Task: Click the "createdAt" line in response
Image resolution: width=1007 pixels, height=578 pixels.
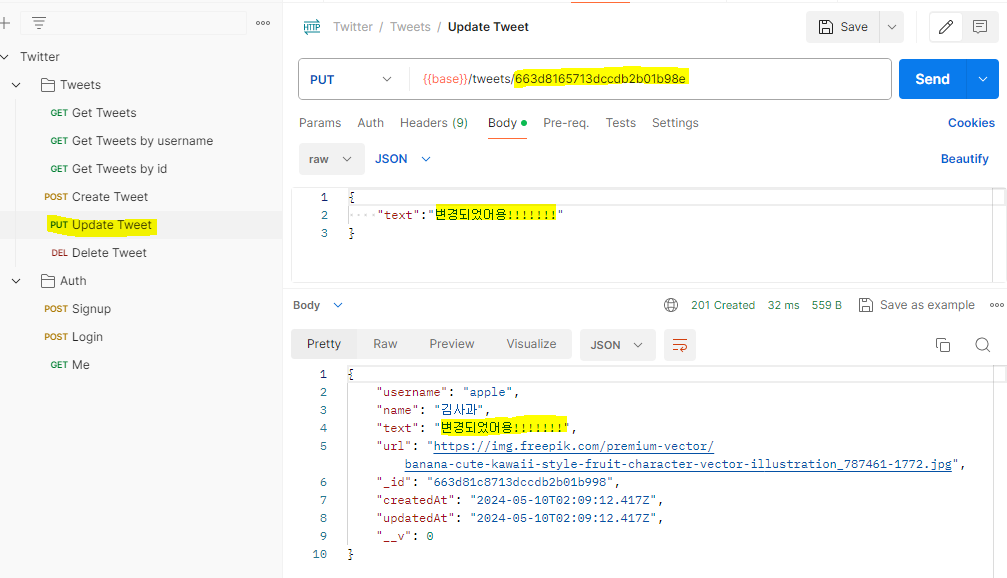Action: [520, 500]
